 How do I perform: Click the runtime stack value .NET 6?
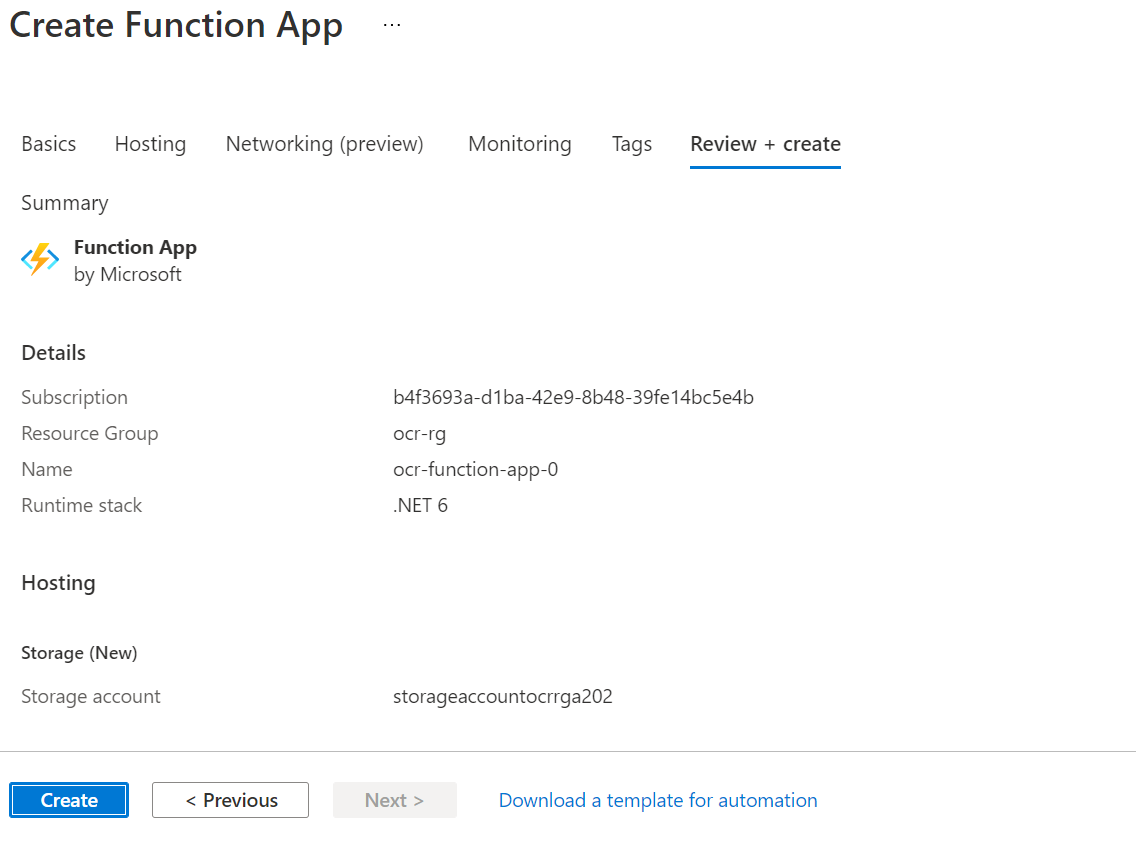coord(420,505)
